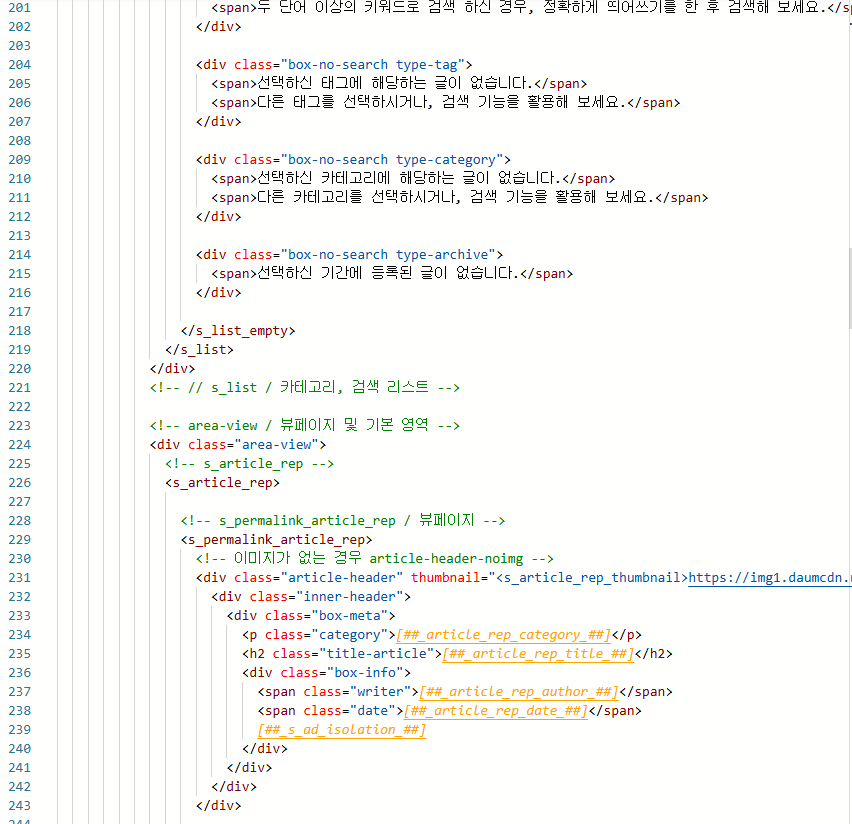Click text "선택하신 카테고리에 해당하는 글이 없습니다."
The image size is (852, 824).
pos(410,178)
